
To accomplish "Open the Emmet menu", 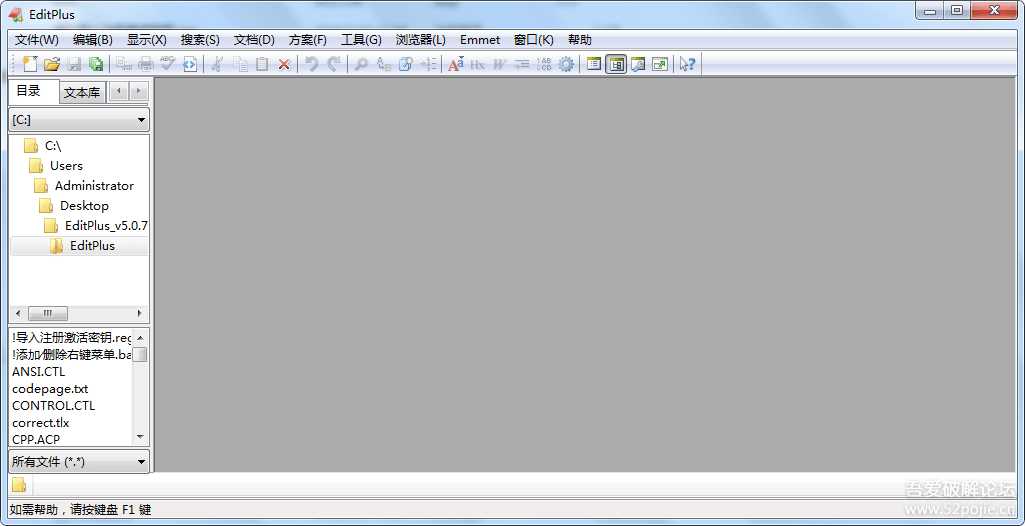I will point(480,40).
